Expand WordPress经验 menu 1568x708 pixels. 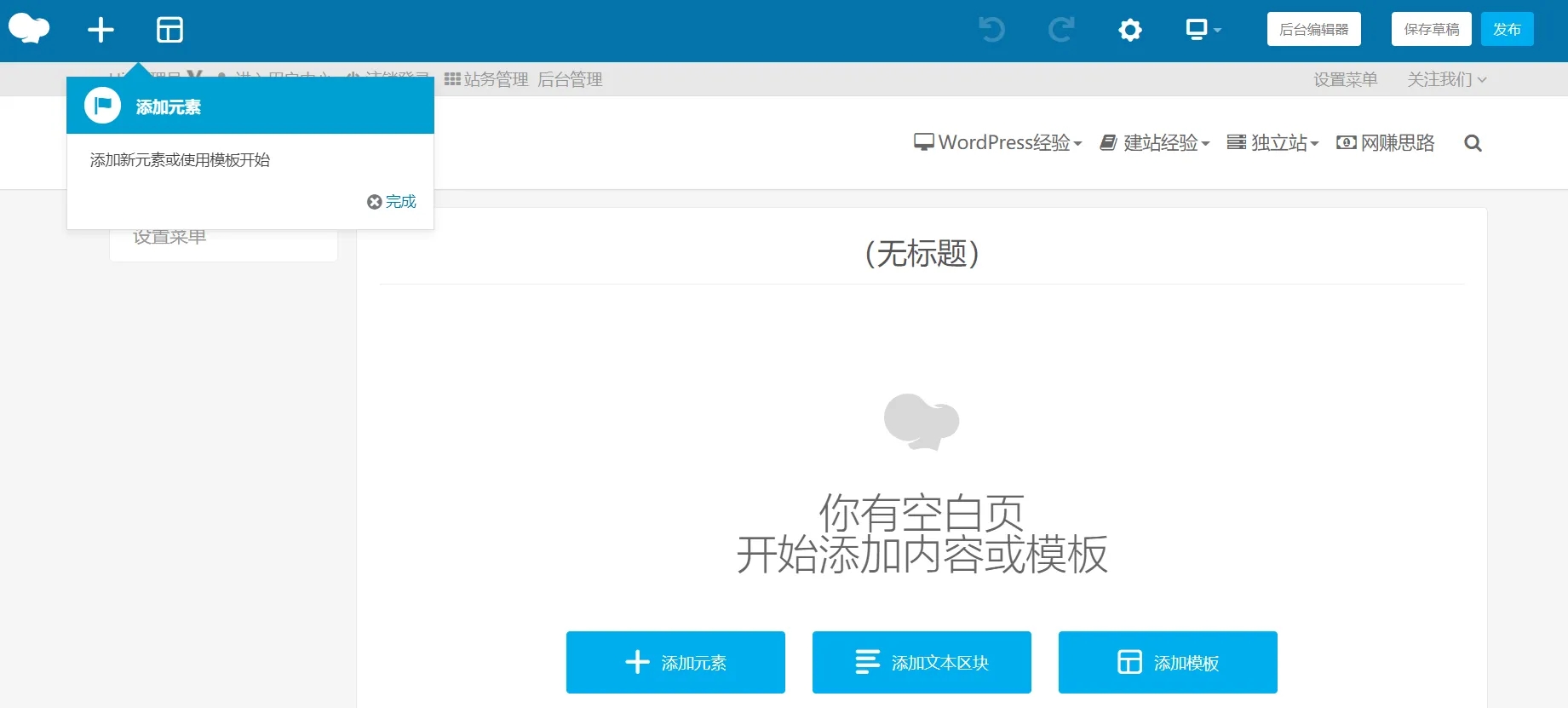pyautogui.click(x=997, y=142)
